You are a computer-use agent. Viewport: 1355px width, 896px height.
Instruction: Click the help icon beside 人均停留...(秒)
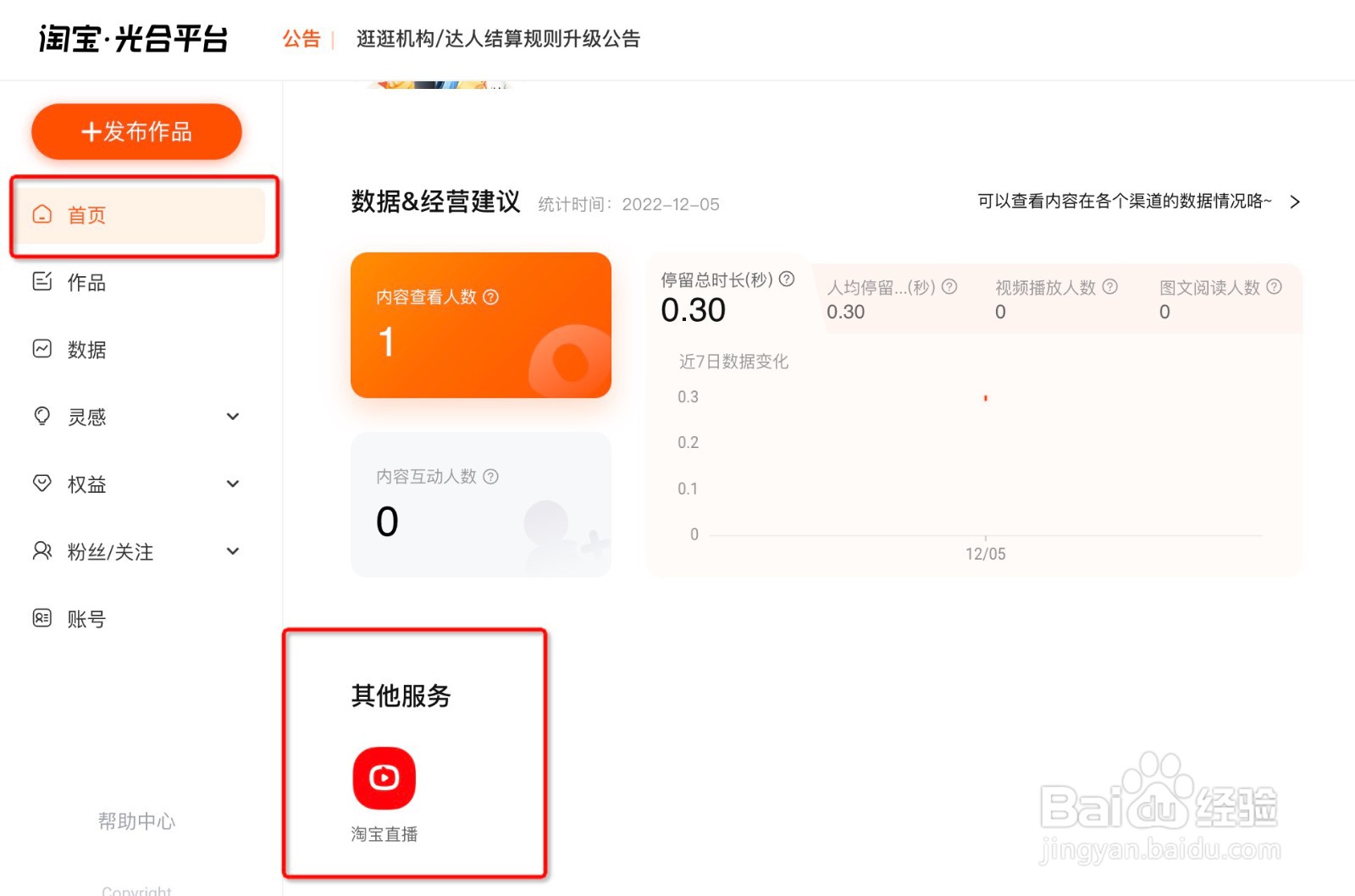tap(949, 286)
